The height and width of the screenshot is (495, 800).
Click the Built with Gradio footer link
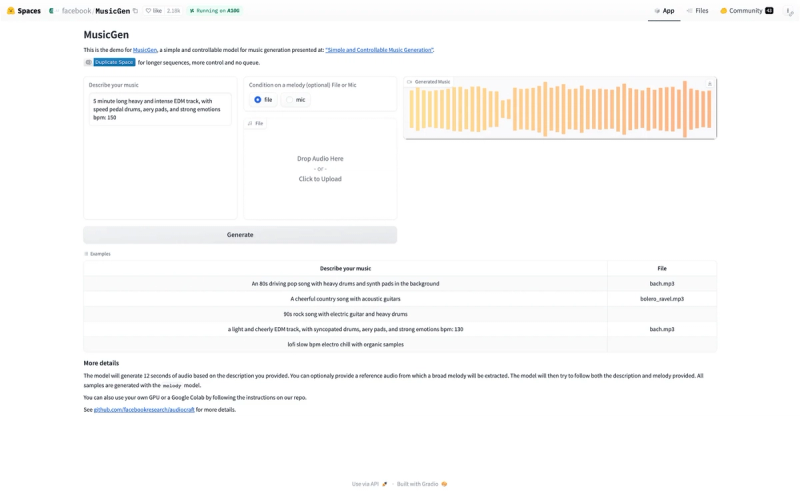422,484
